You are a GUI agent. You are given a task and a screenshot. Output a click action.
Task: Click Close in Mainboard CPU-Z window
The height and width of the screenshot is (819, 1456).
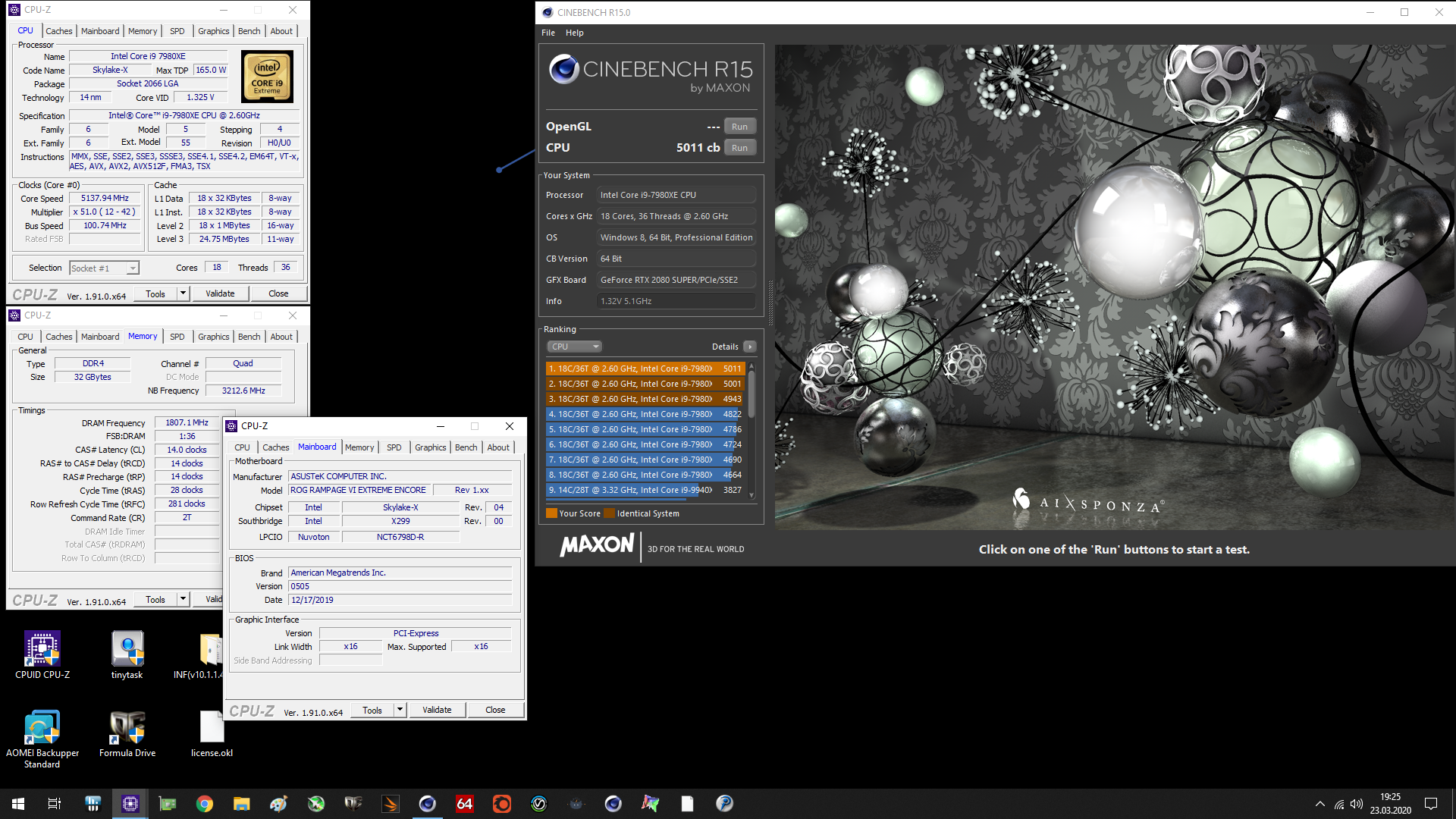495,711
